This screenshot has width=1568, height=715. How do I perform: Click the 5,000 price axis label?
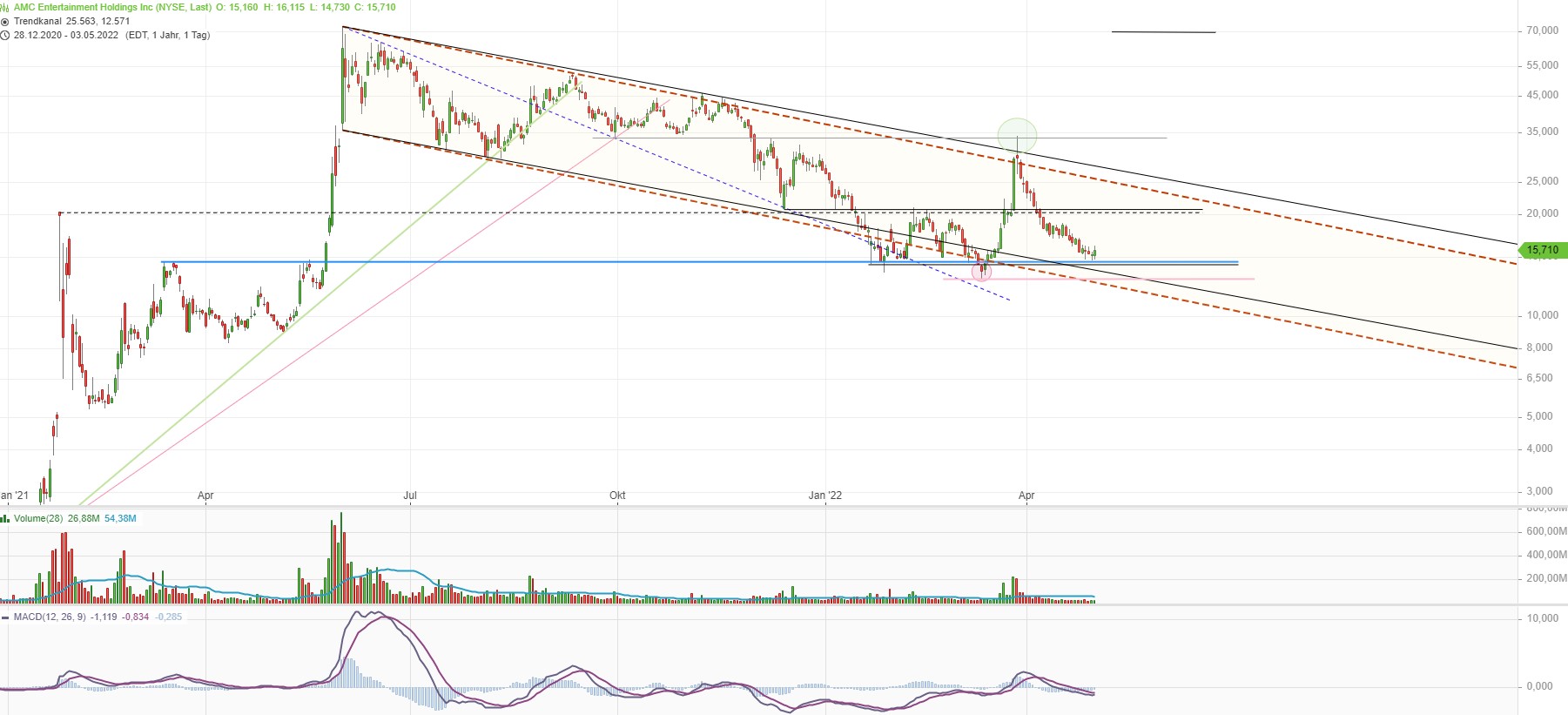pos(1539,416)
